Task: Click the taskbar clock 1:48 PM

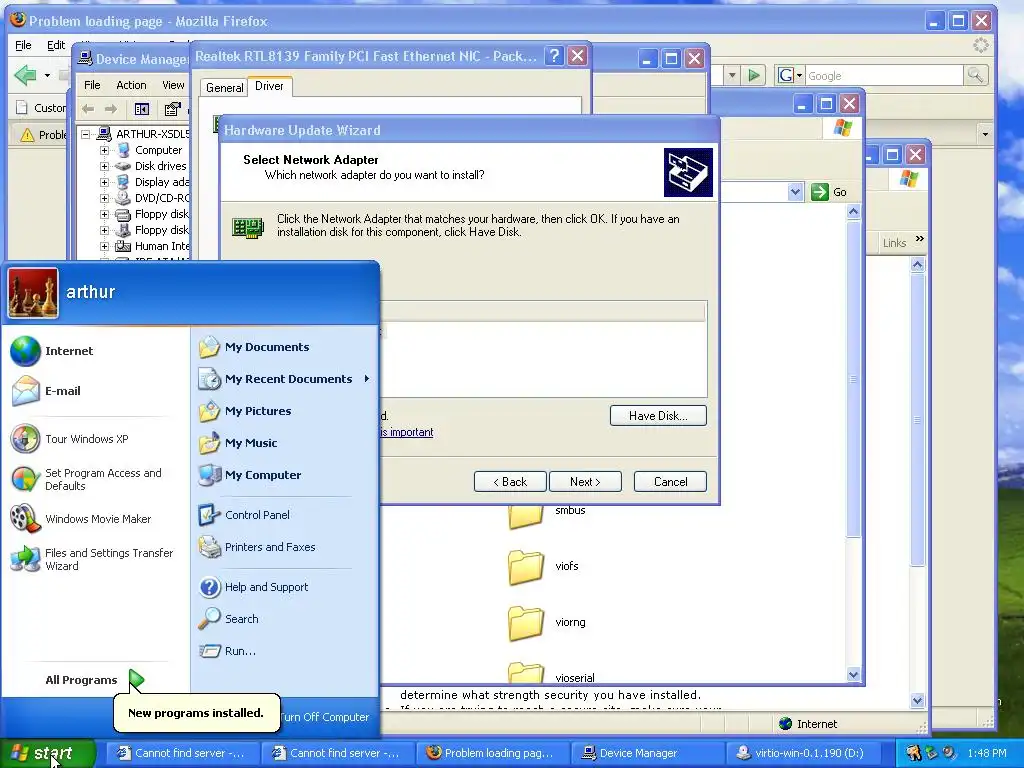Action: [x=987, y=753]
